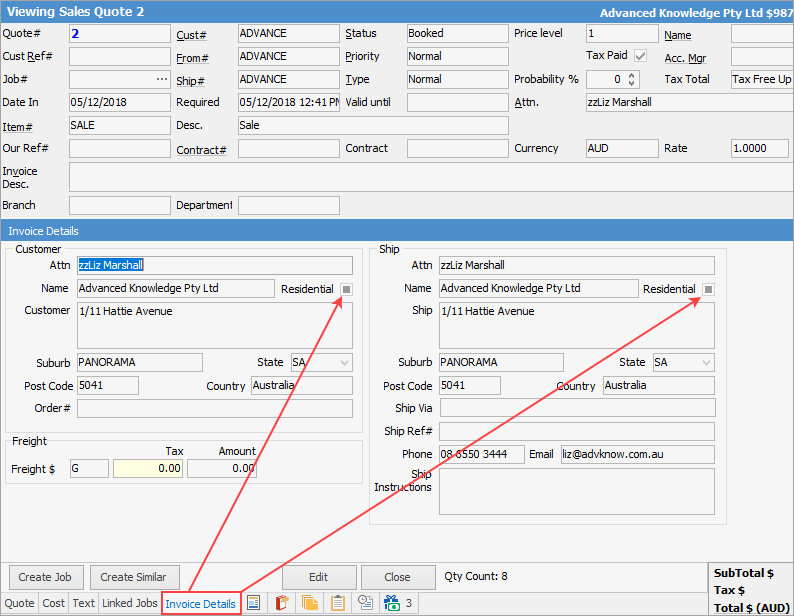Open the Customer State dropdown
794x616 pixels.
345,362
